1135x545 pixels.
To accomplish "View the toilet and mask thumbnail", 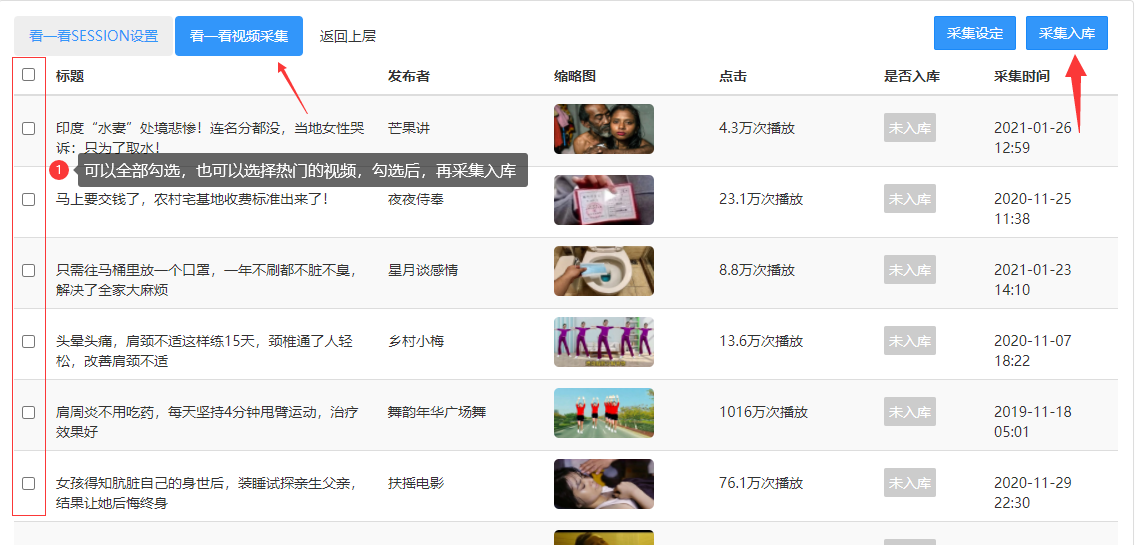I will (604, 271).
